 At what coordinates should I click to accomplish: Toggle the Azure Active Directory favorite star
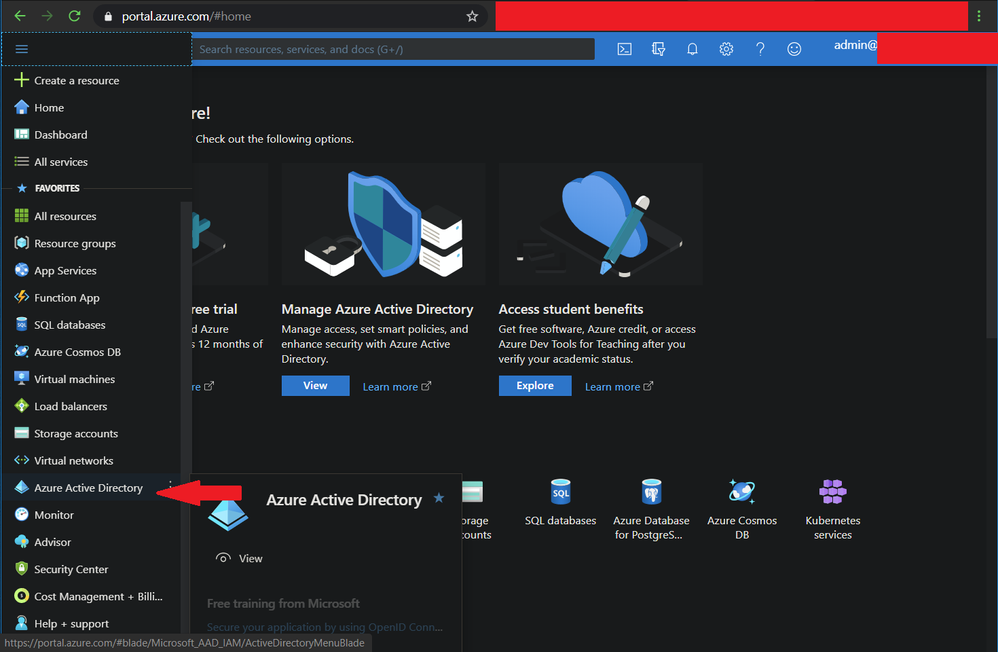pos(439,498)
